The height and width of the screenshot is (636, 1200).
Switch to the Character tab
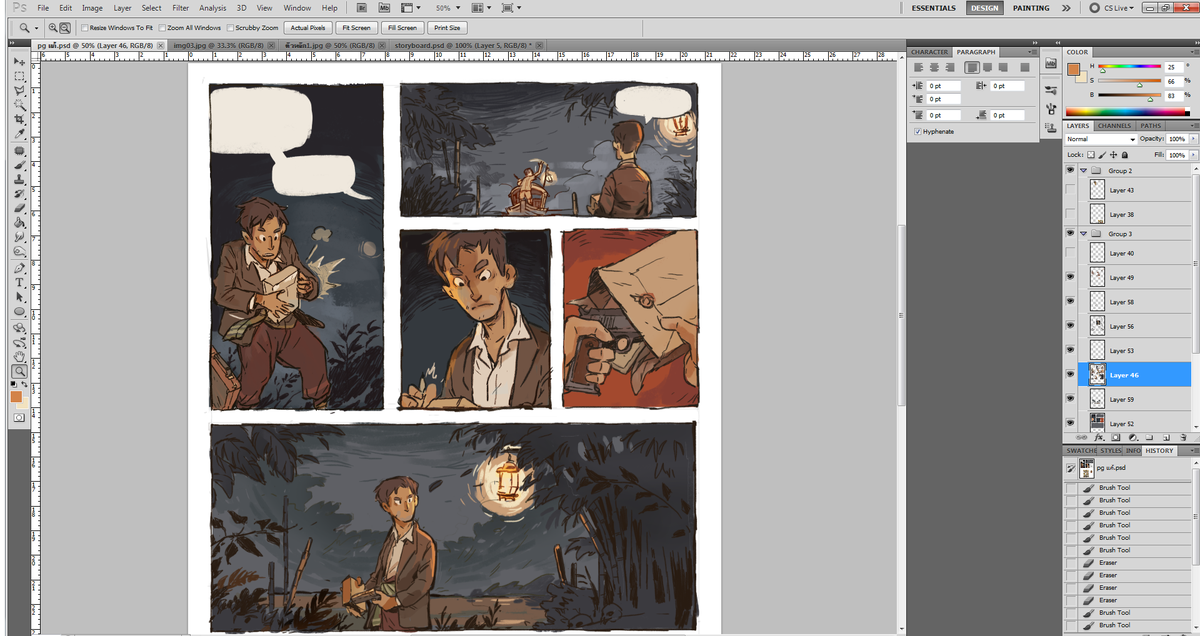[930, 51]
